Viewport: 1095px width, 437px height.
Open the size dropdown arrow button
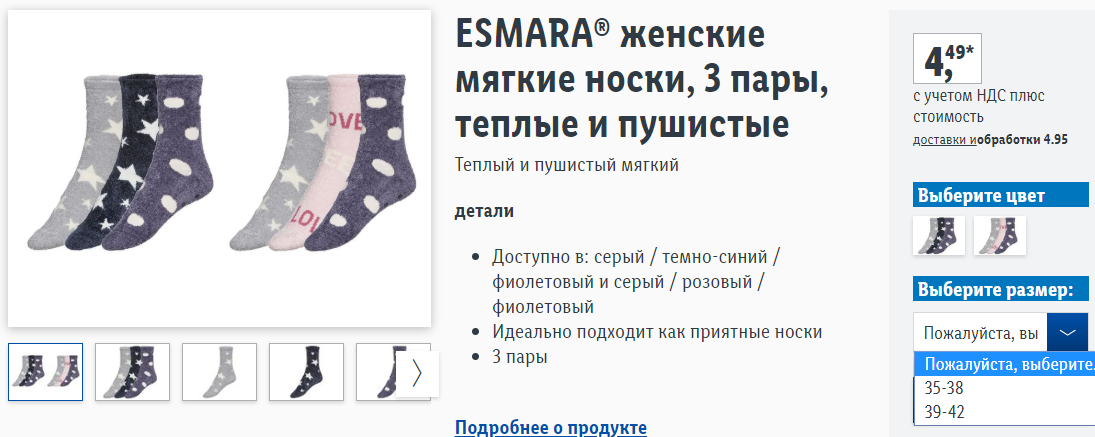tap(1068, 332)
